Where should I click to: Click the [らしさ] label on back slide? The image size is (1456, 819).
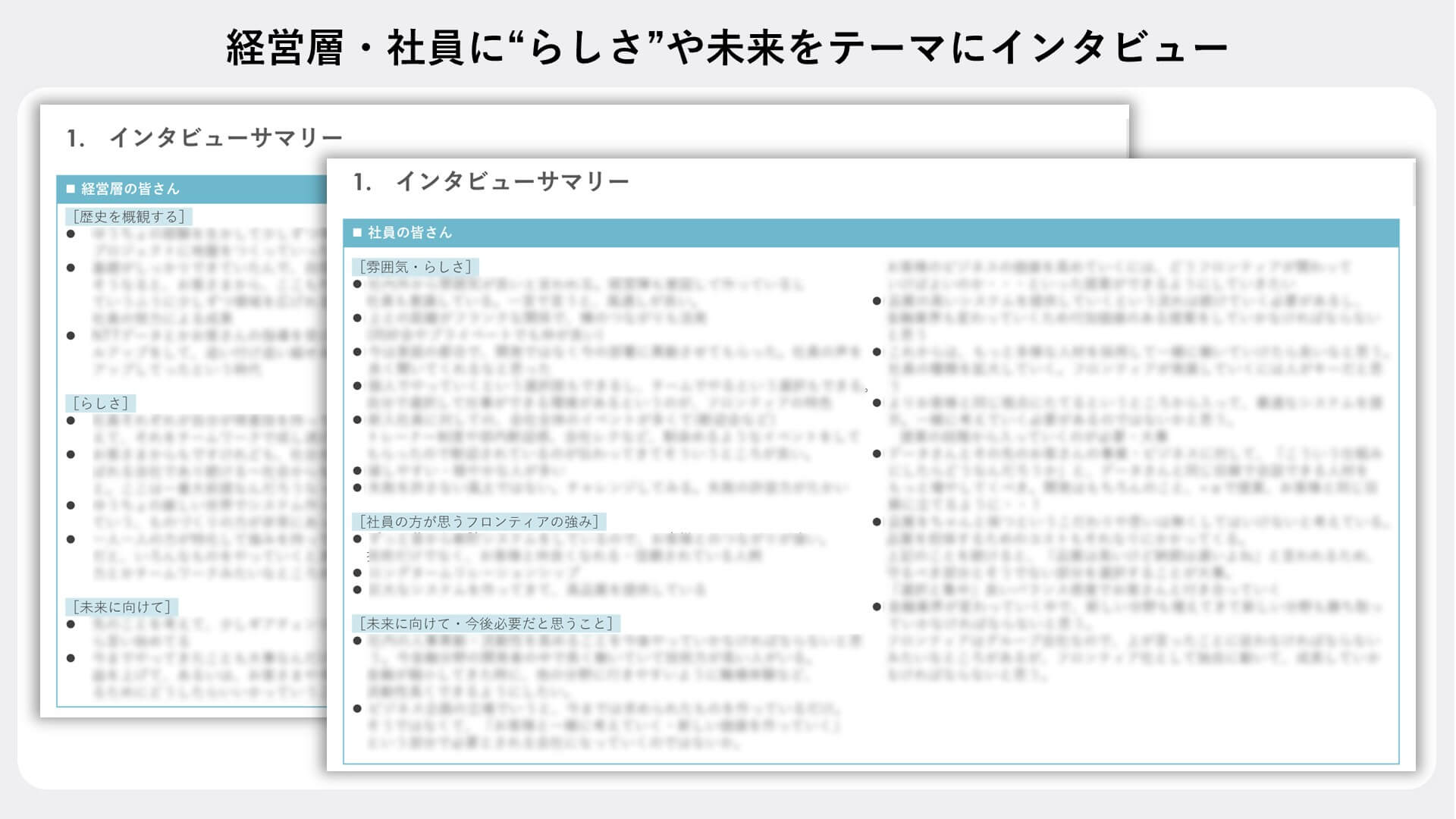coord(100,403)
